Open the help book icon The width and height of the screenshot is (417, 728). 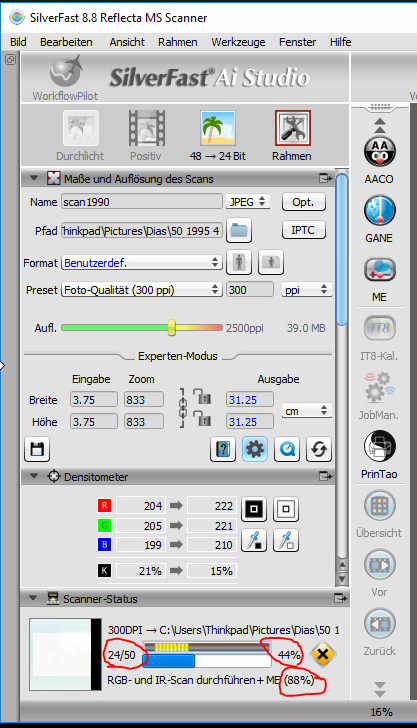pyautogui.click(x=223, y=449)
